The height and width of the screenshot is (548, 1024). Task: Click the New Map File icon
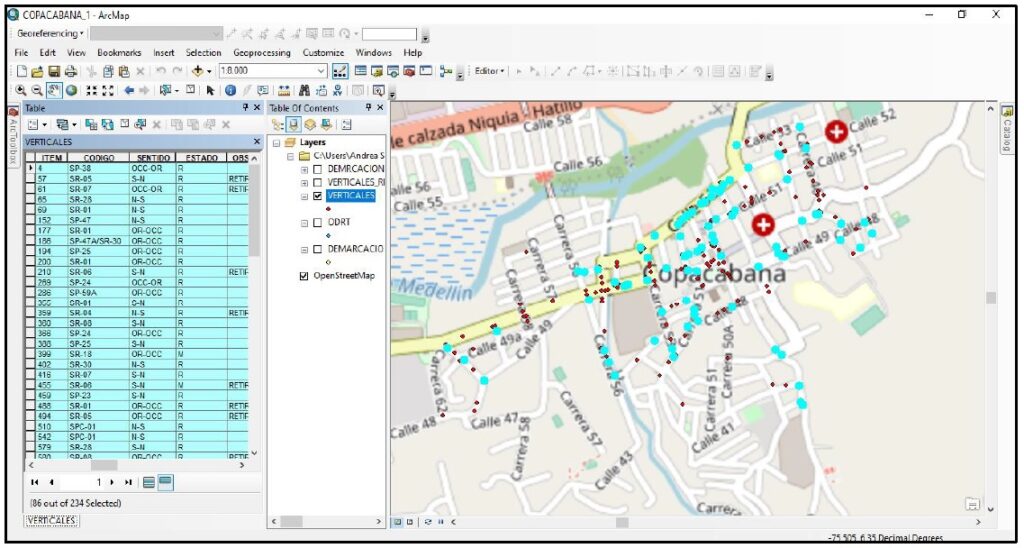coord(21,71)
